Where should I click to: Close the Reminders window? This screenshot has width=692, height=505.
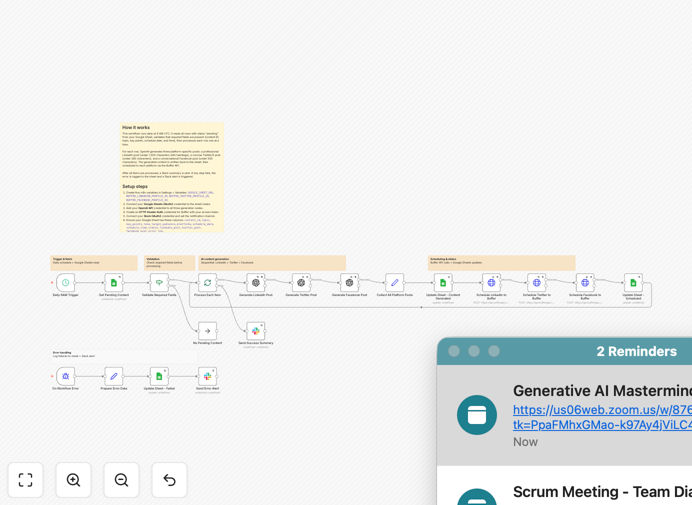click(x=454, y=351)
